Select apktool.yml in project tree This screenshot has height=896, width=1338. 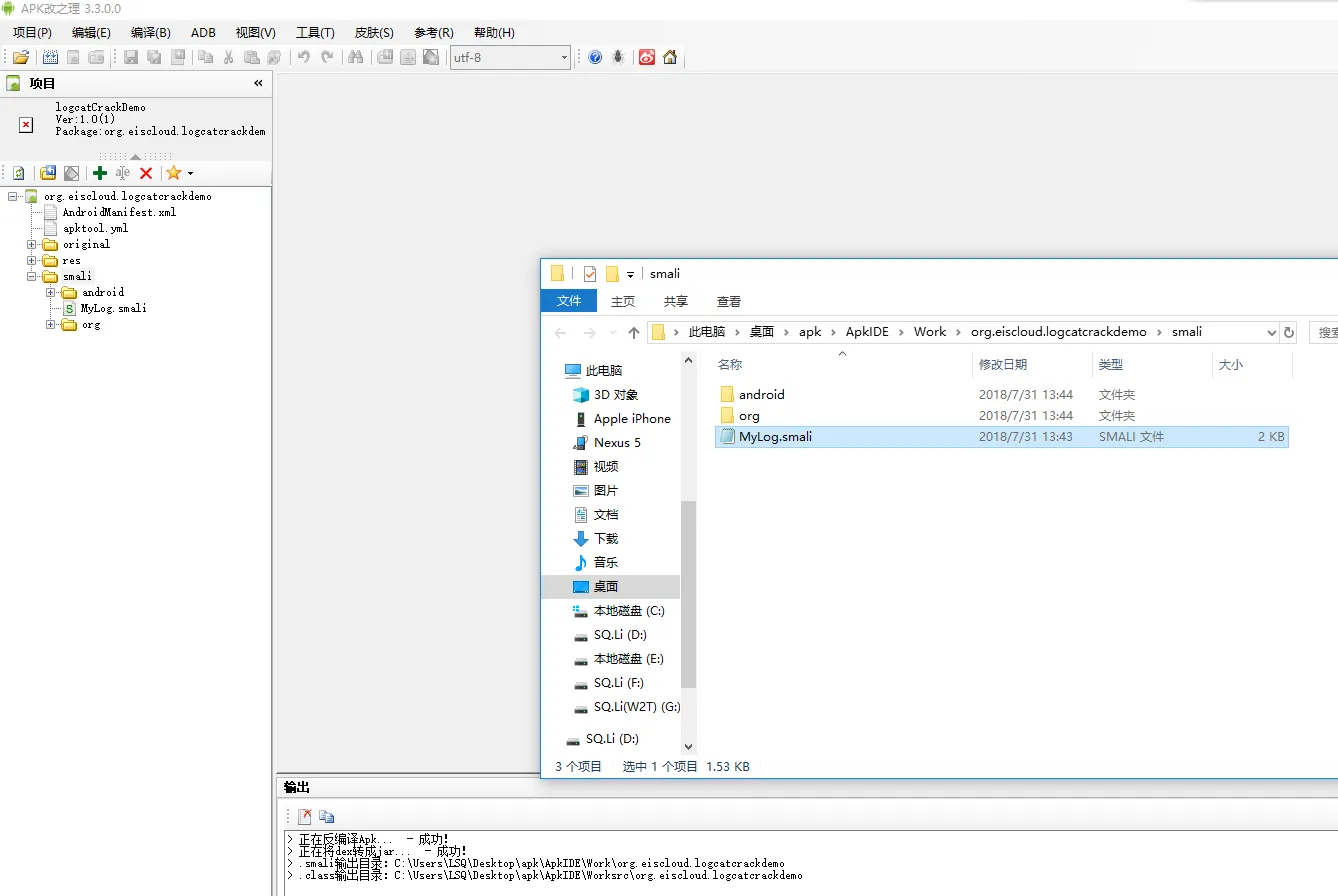click(95, 228)
